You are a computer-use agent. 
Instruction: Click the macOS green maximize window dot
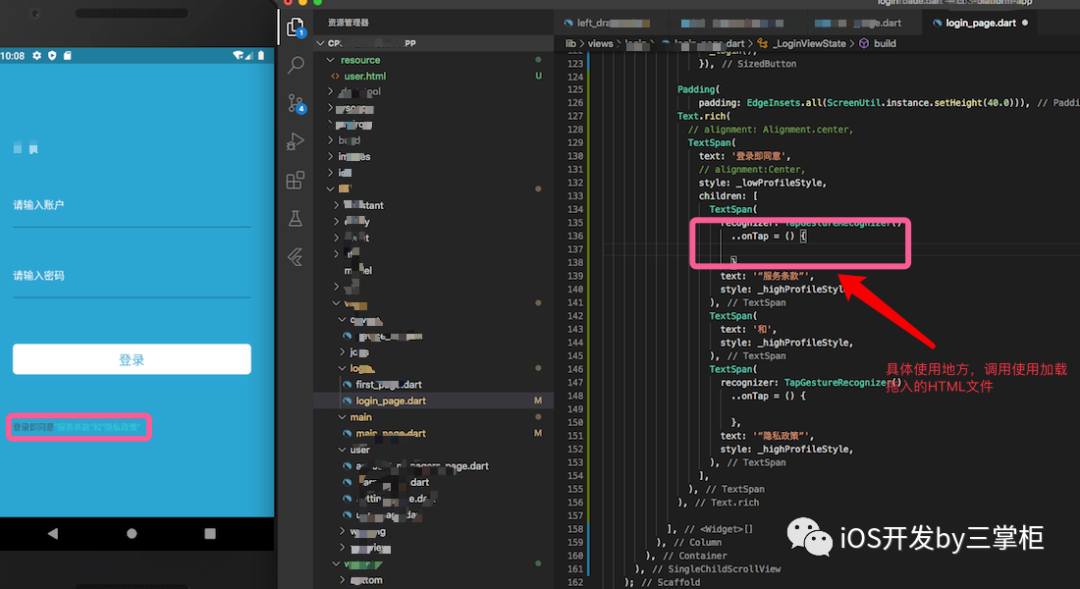(318, 3)
